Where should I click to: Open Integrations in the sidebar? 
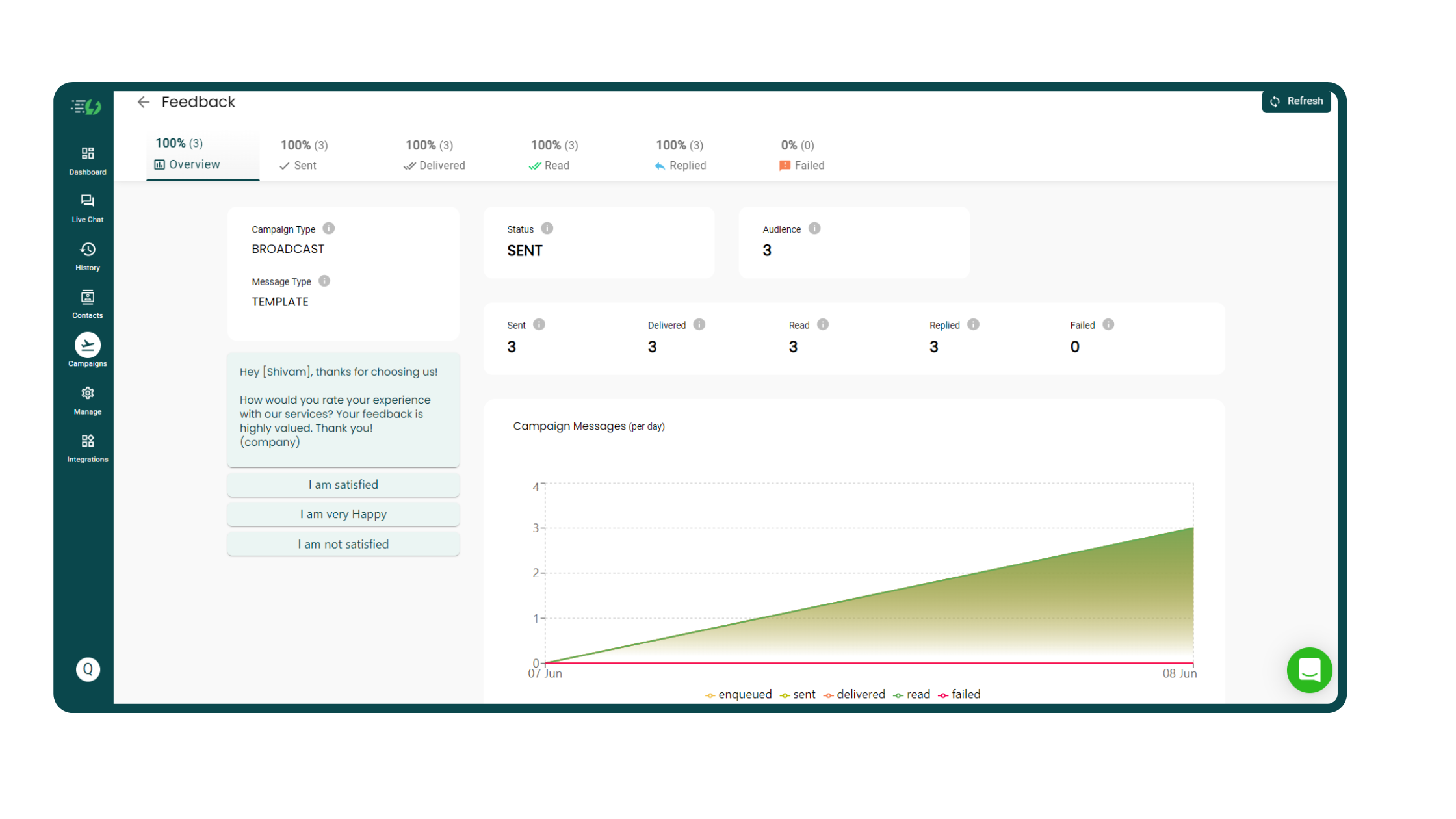(x=88, y=448)
